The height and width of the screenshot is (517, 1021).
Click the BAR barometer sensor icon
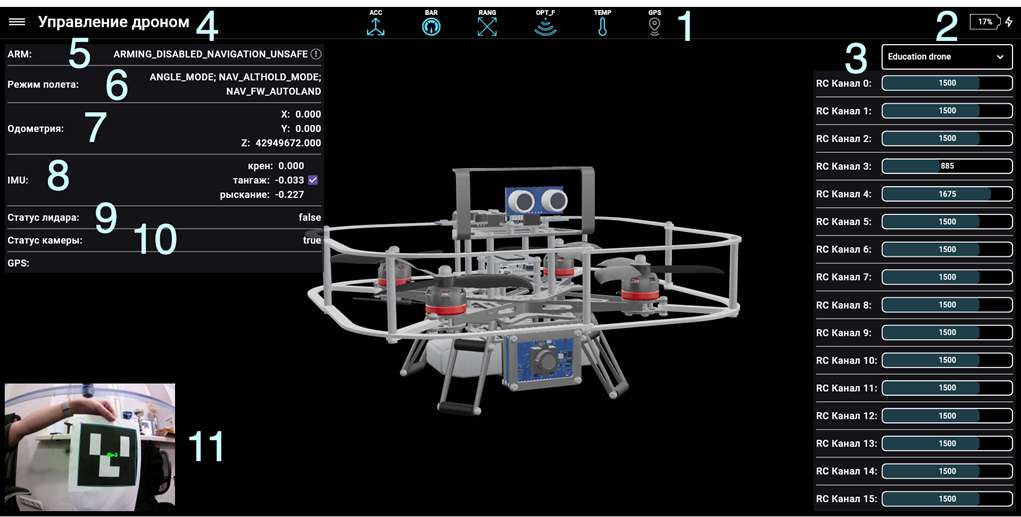[x=431, y=26]
